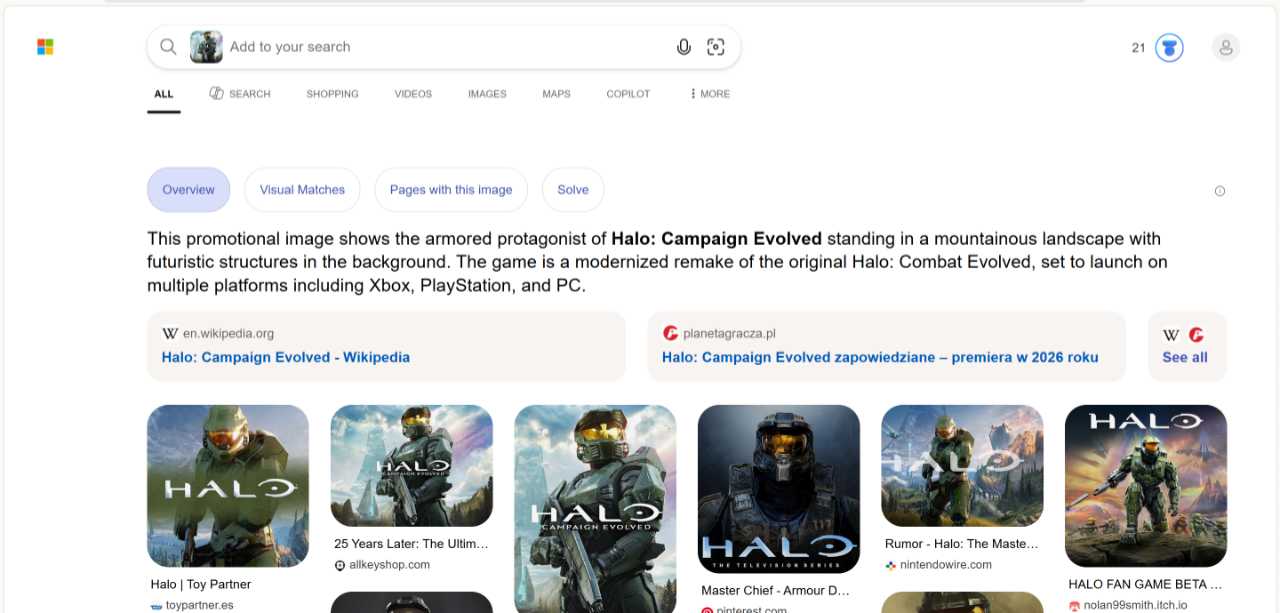
Task: Switch to the COPILOT tab
Action: point(628,94)
